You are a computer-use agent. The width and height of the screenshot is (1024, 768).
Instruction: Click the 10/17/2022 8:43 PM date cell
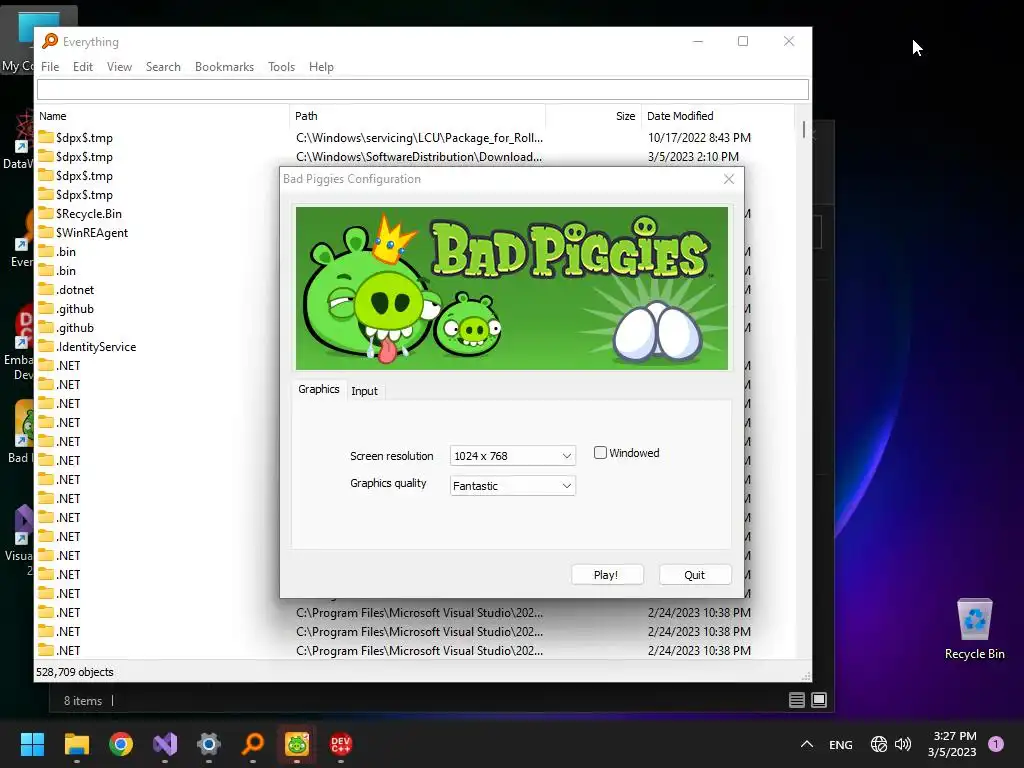(699, 138)
